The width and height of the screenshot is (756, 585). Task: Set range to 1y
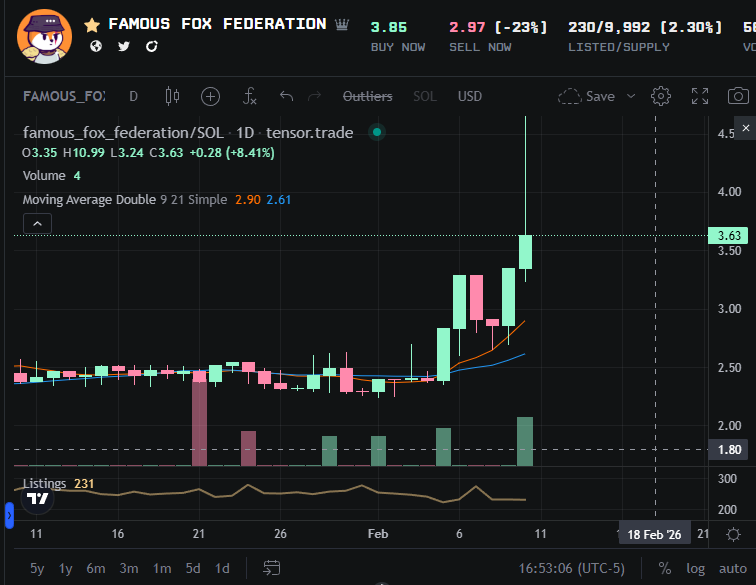pos(66,569)
